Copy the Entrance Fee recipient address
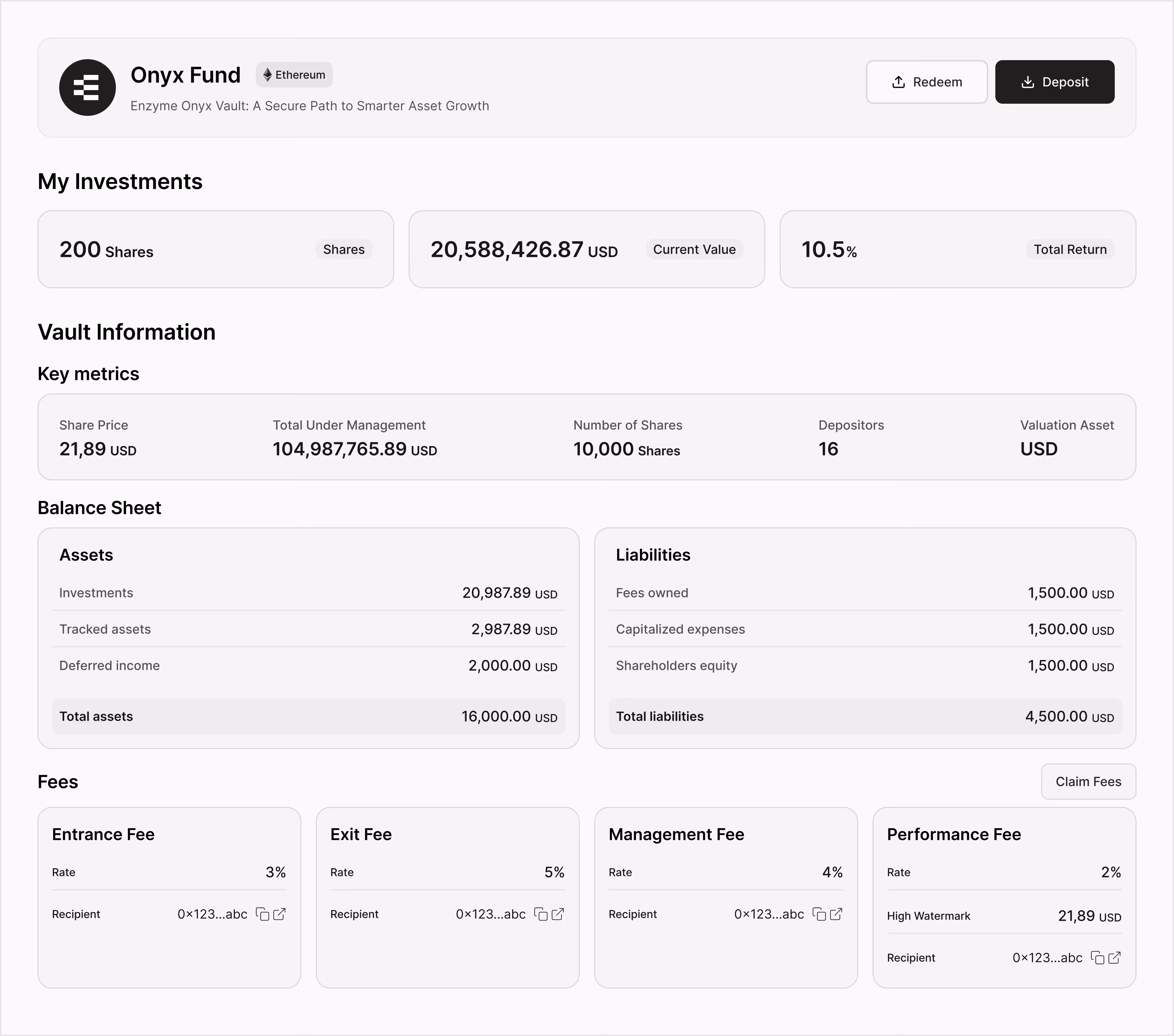The width and height of the screenshot is (1174, 1036). pos(262,914)
